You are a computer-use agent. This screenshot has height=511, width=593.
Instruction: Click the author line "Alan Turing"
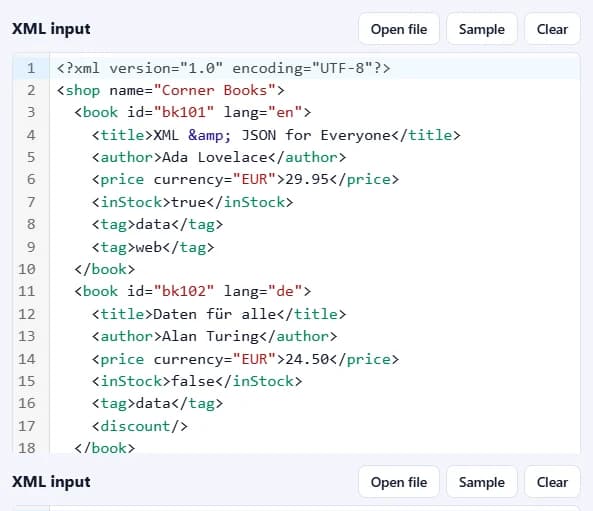pos(214,336)
